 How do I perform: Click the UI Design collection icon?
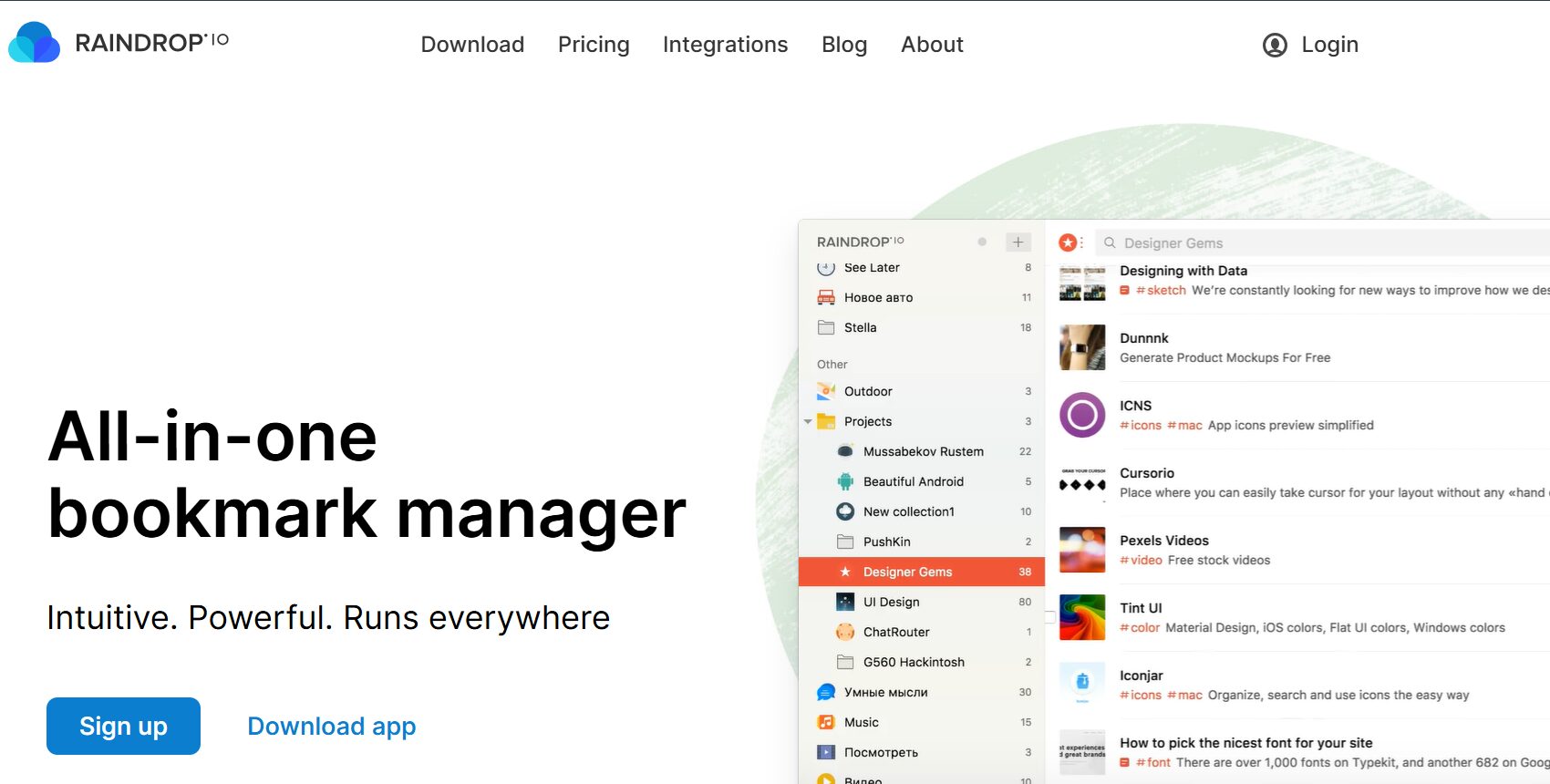click(845, 602)
